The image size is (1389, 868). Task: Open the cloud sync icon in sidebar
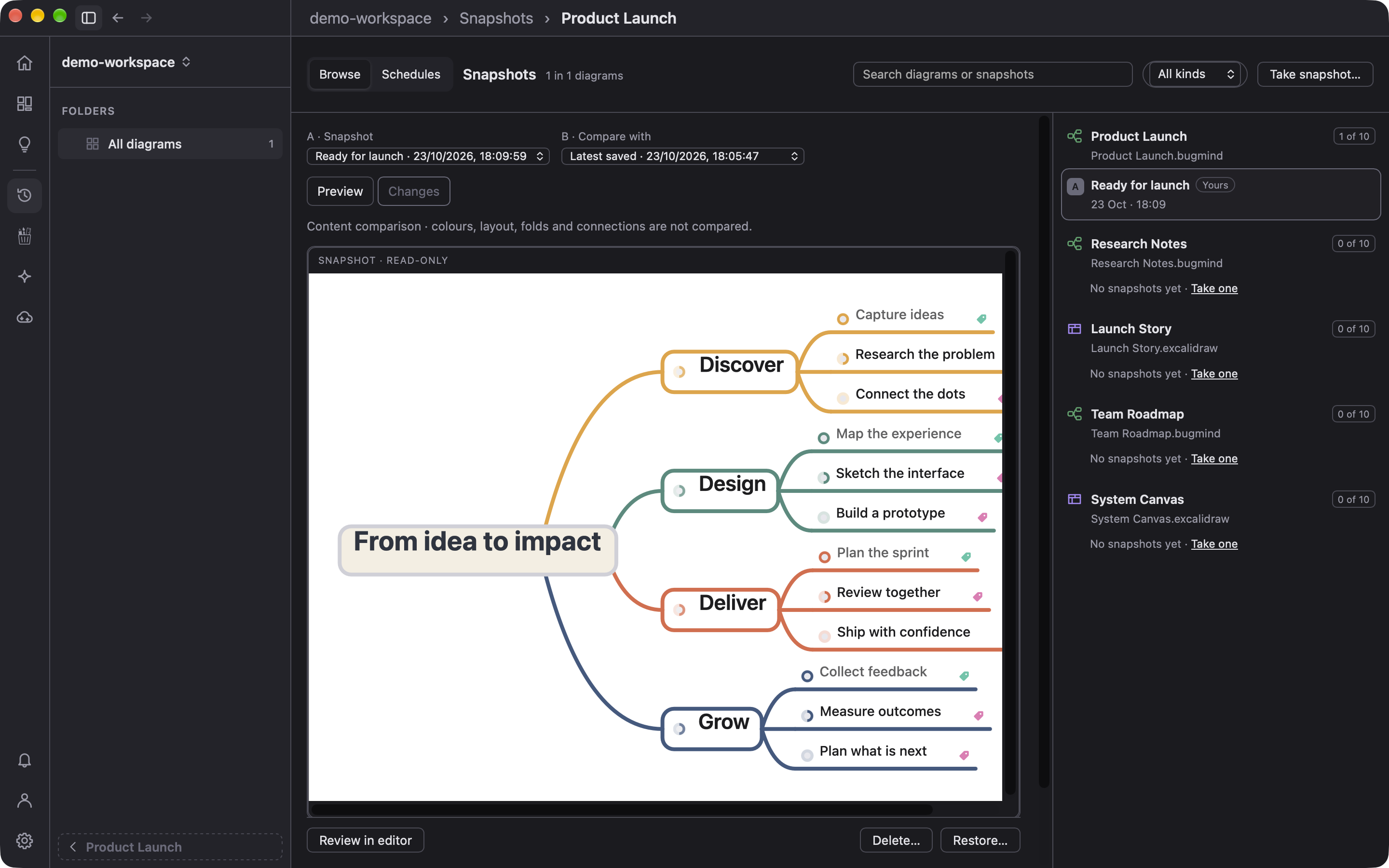(x=24, y=317)
